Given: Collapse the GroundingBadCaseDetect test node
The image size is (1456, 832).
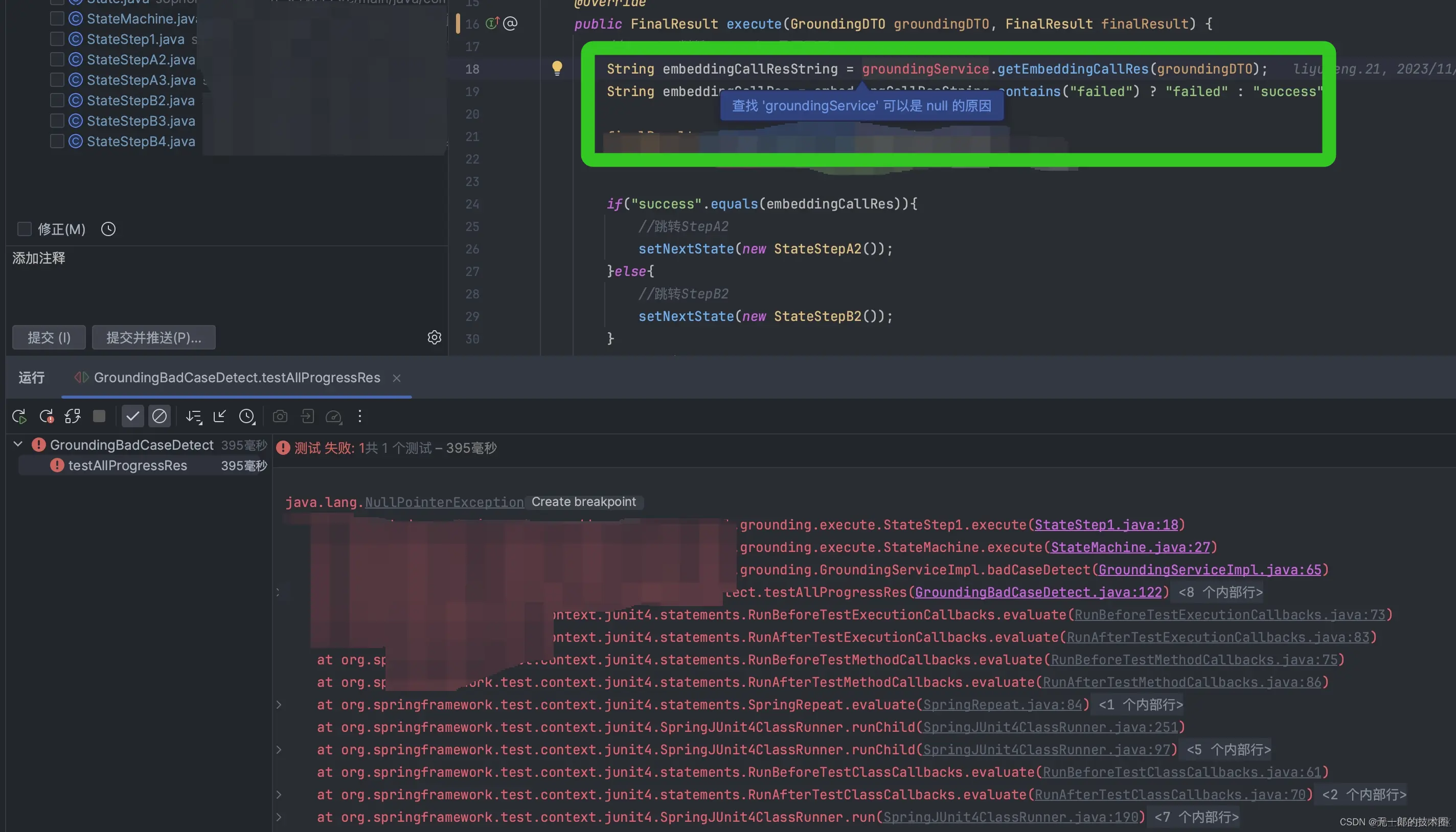Looking at the screenshot, I should click(18, 445).
